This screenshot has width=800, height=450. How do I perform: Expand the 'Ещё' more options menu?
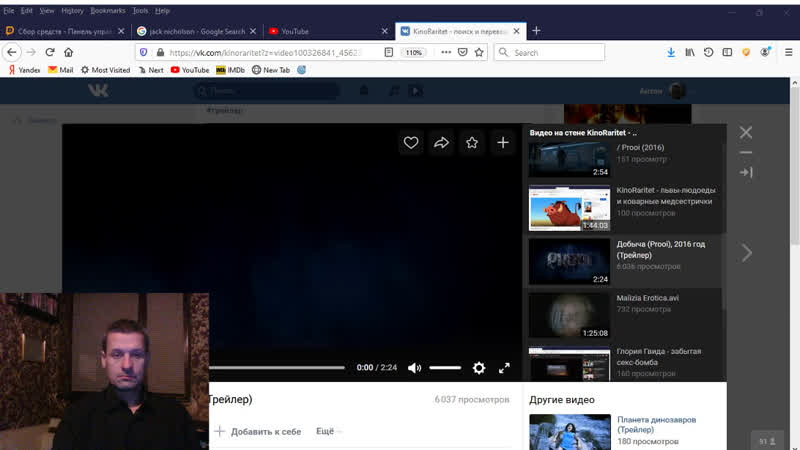click(325, 431)
